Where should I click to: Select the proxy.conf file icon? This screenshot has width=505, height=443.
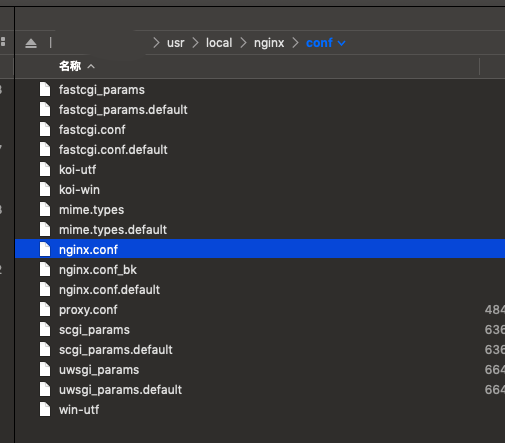pos(45,310)
